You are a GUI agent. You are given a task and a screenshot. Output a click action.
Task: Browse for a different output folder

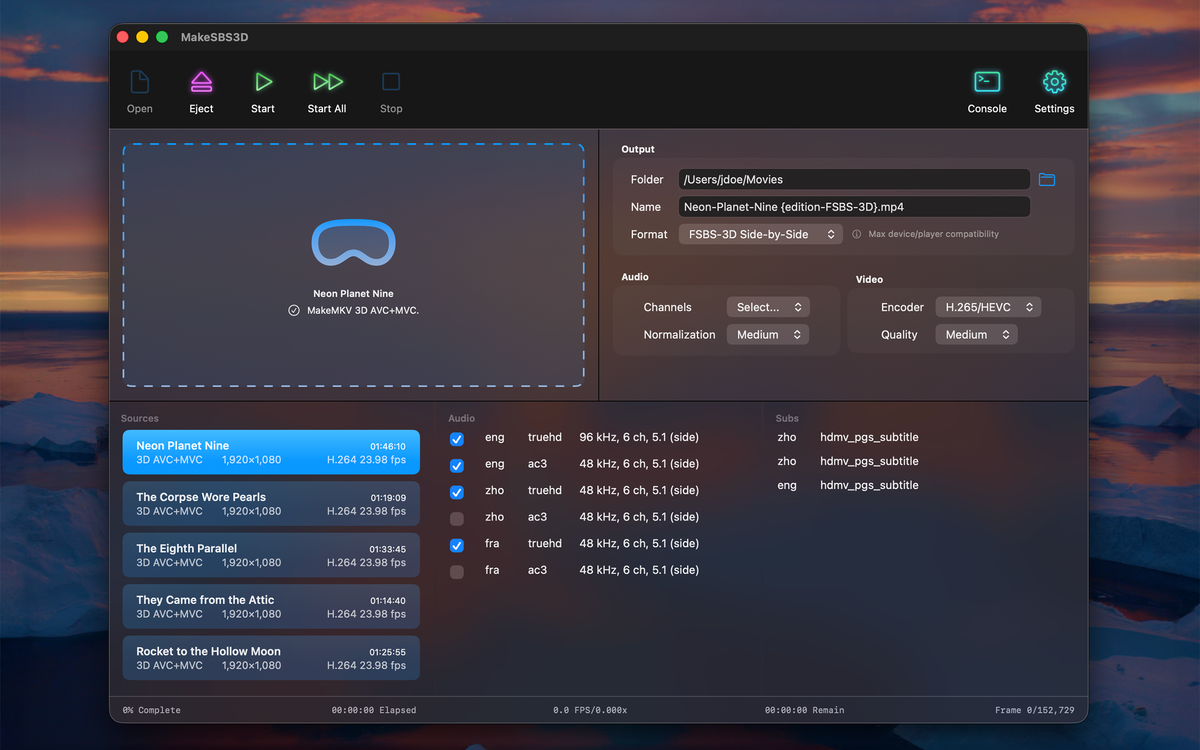pyautogui.click(x=1047, y=179)
